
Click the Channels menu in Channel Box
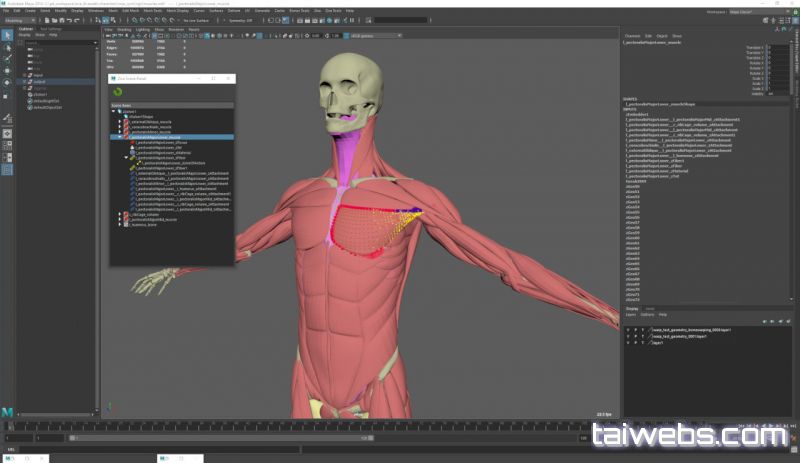[634, 36]
